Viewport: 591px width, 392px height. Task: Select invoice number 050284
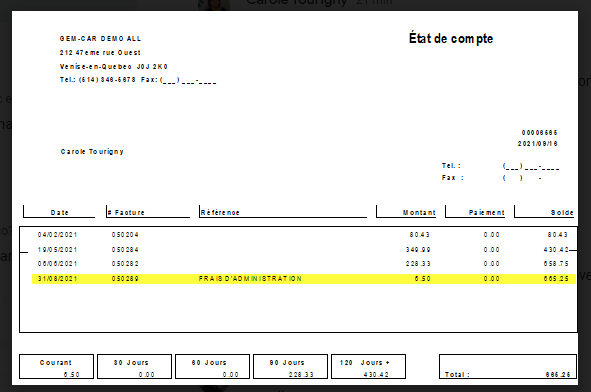click(x=125, y=250)
